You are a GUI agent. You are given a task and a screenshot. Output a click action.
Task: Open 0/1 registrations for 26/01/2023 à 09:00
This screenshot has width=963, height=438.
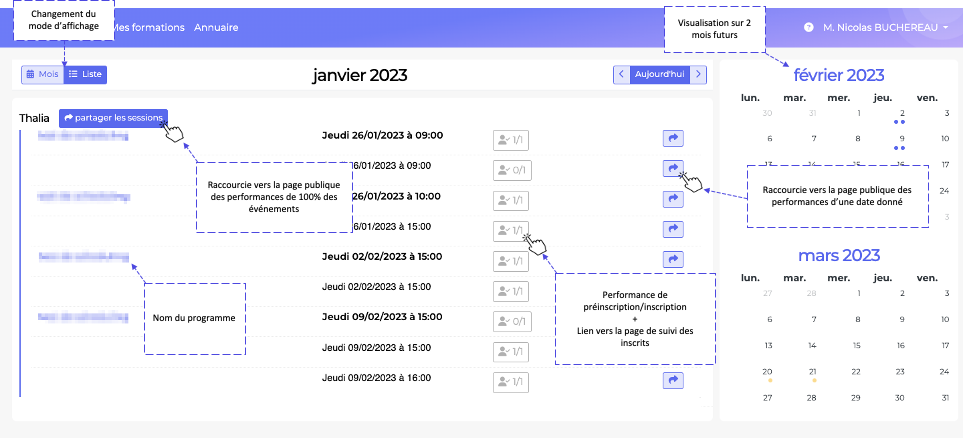[x=510, y=169]
